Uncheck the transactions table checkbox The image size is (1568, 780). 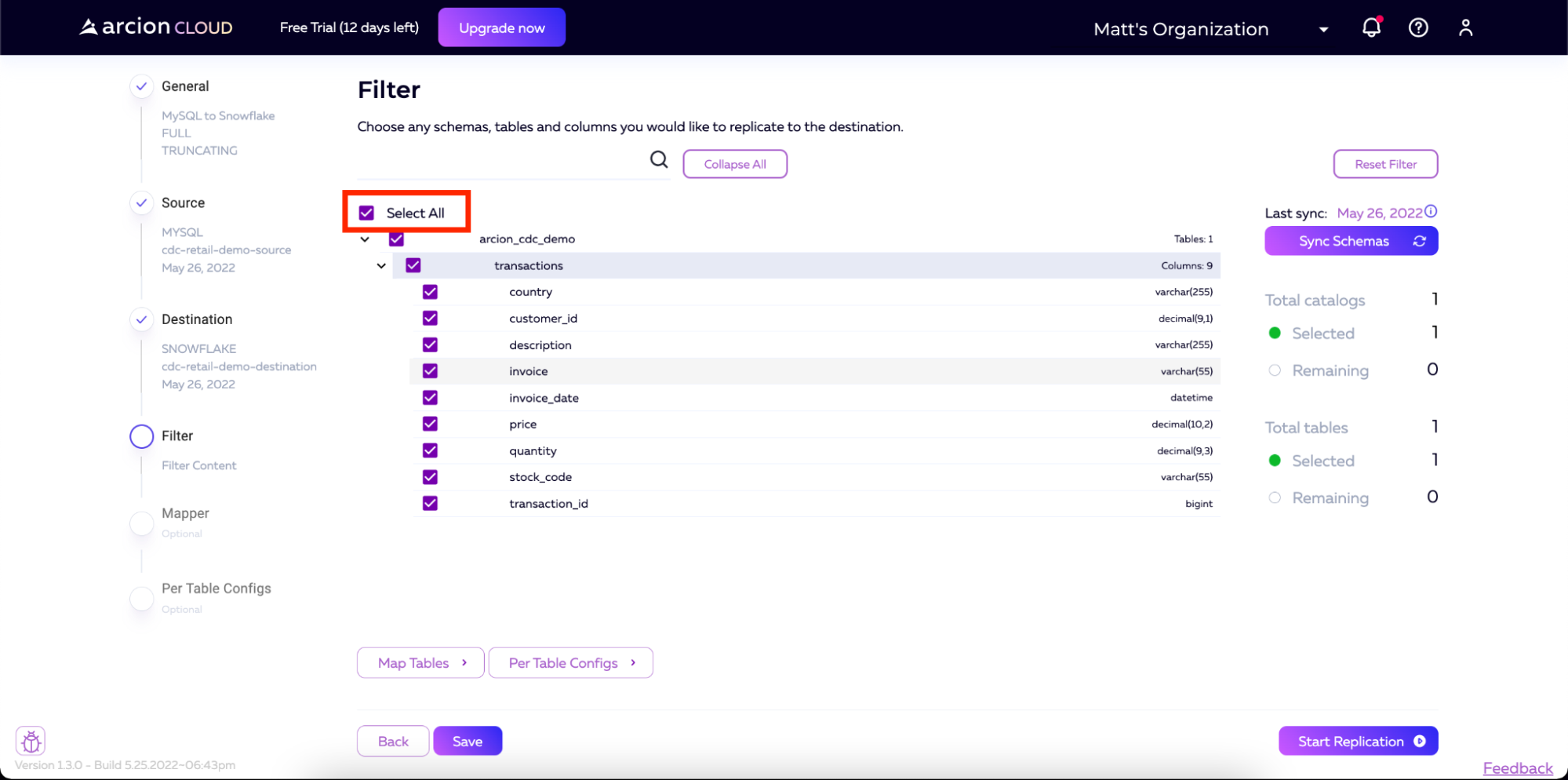(413, 265)
